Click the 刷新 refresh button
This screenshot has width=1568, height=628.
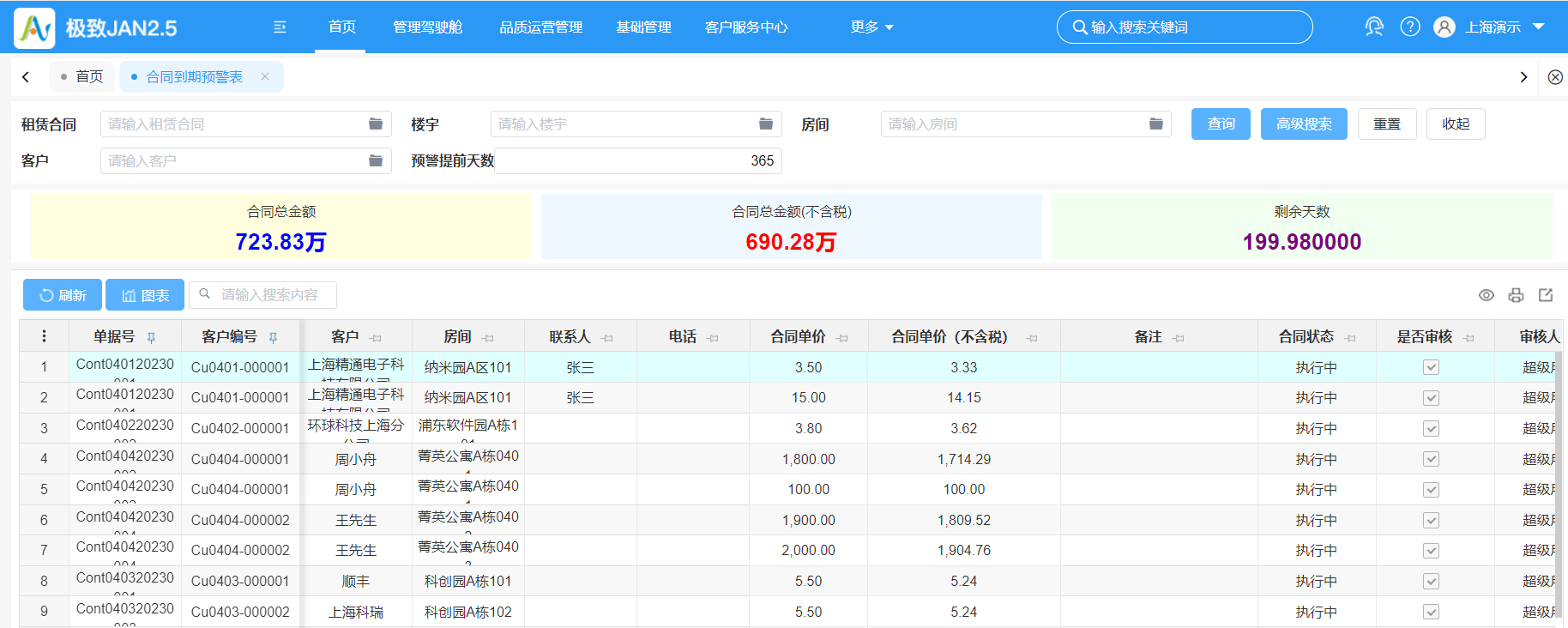(x=63, y=295)
